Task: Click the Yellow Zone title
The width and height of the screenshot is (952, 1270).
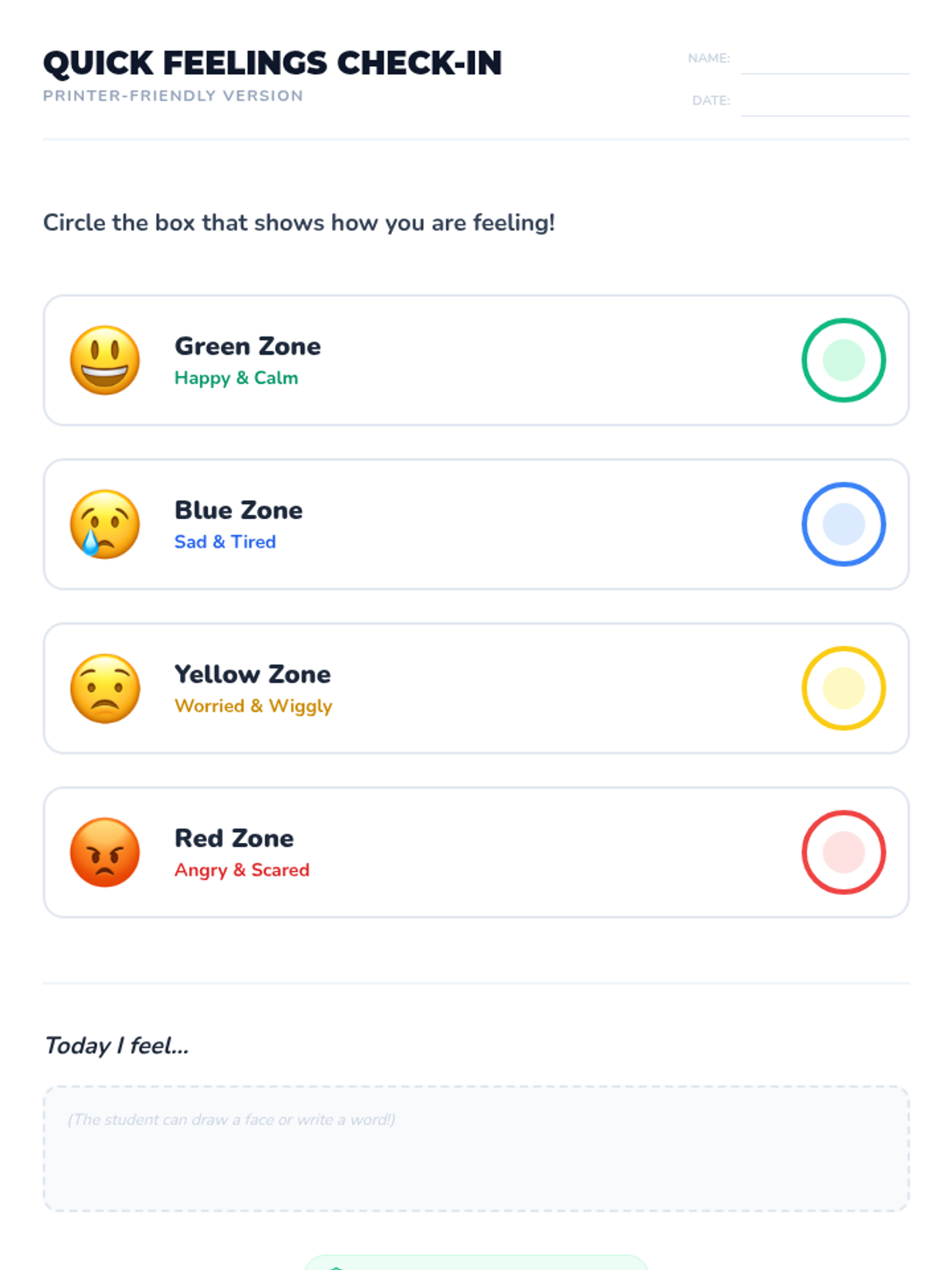Action: point(252,675)
